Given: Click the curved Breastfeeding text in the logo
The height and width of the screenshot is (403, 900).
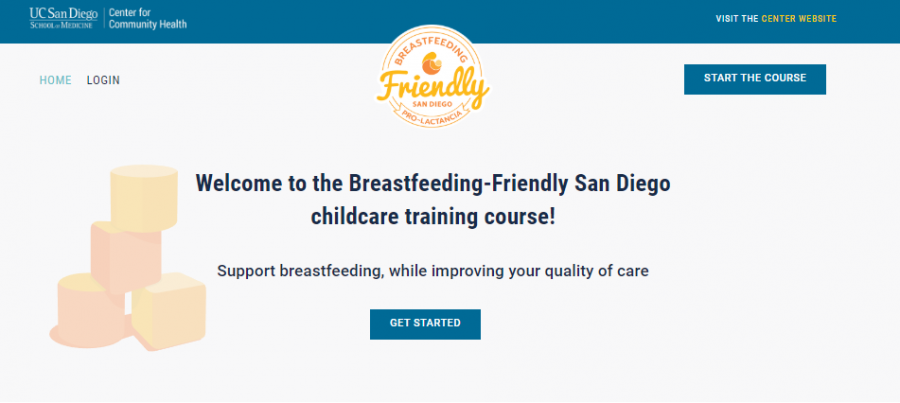Looking at the screenshot, I should tap(432, 46).
